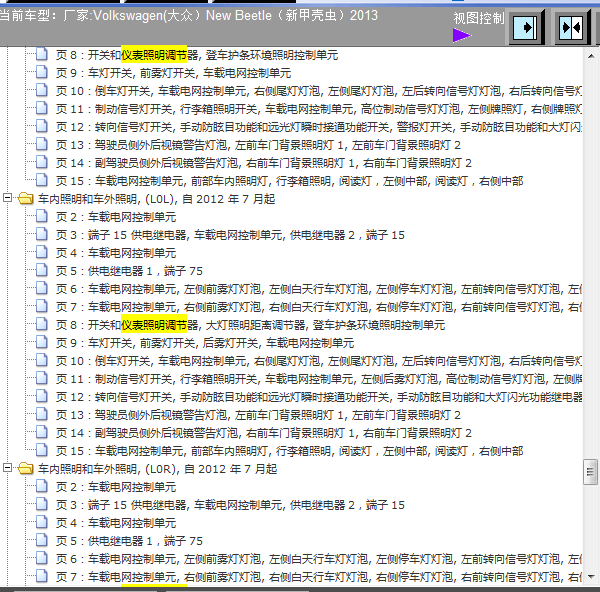Click page icon of 页 5 under LOR folder
600x592 pixels.
click(42, 540)
